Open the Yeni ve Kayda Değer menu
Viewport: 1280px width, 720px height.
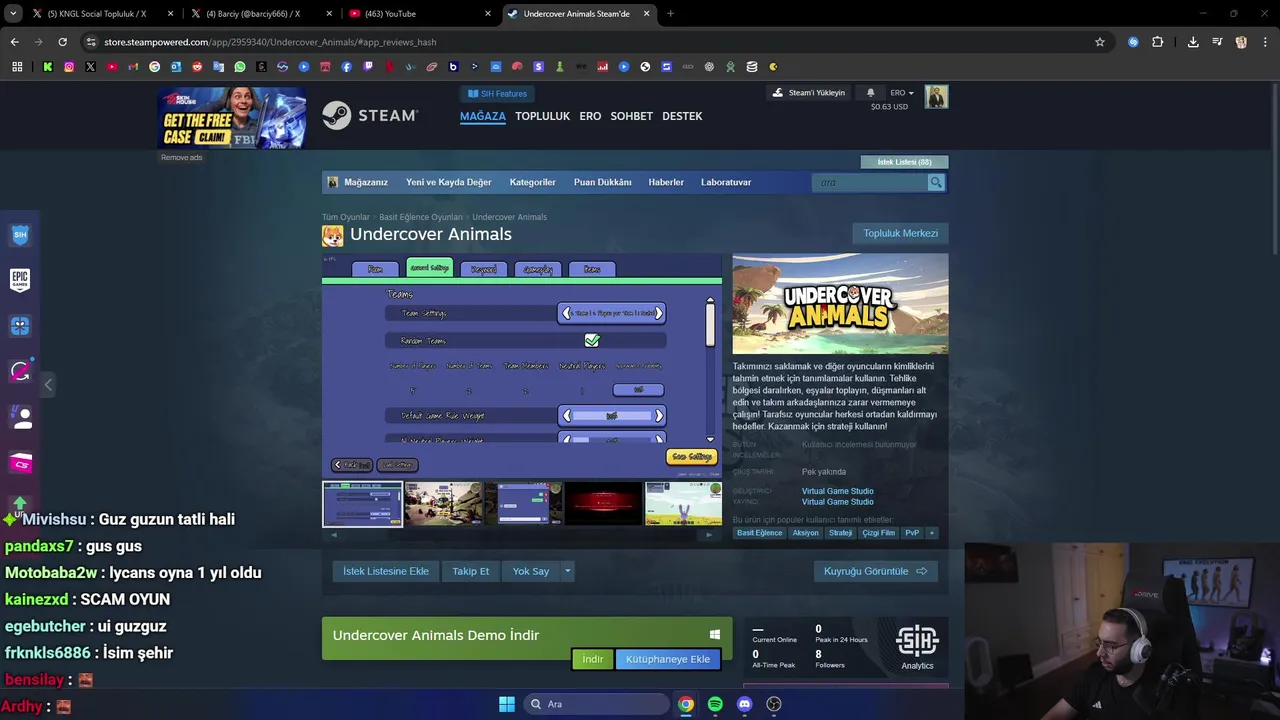449,182
